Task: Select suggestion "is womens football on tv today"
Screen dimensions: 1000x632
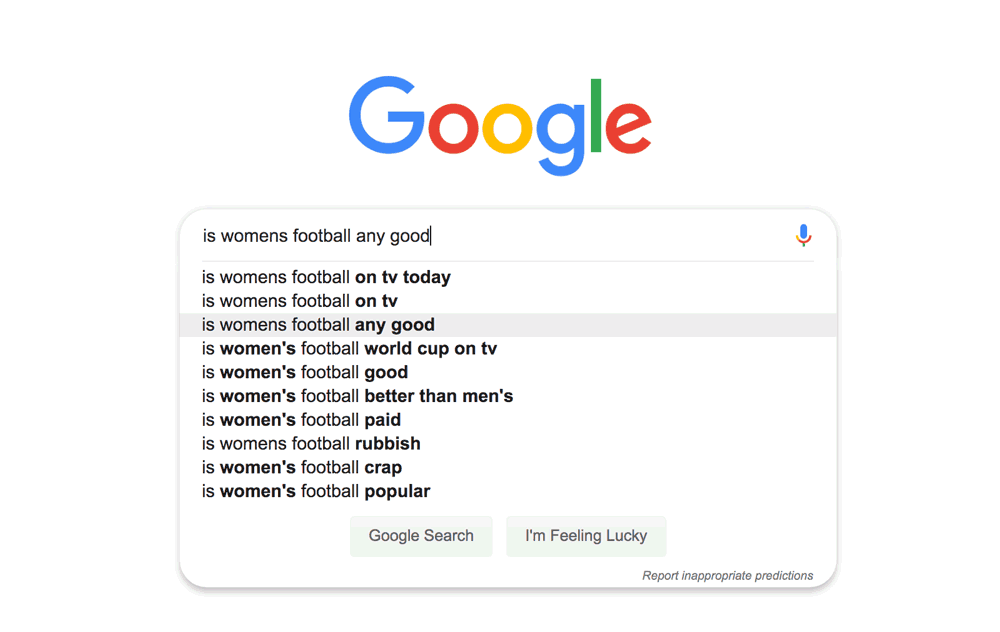Action: [326, 277]
